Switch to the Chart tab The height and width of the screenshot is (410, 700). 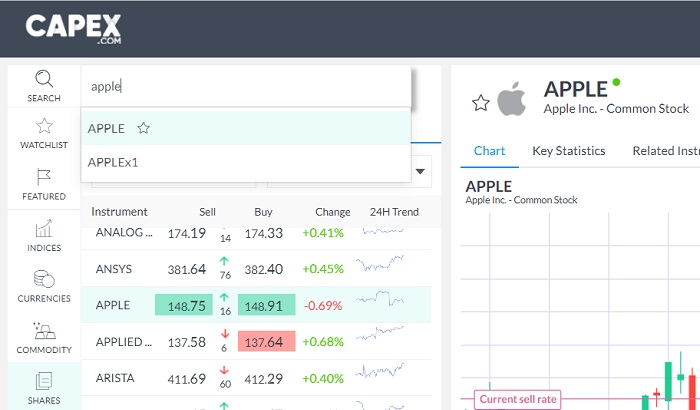click(489, 151)
